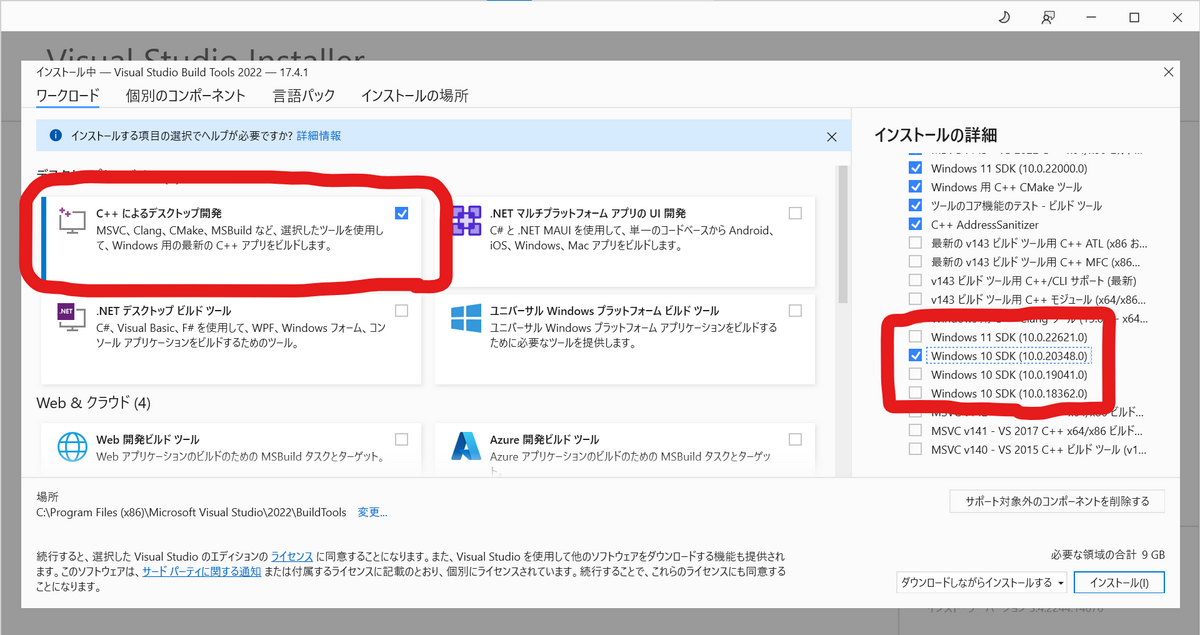The image size is (1200, 635).
Task: Maximize the Visual Studio Installer window
Action: 1134,17
